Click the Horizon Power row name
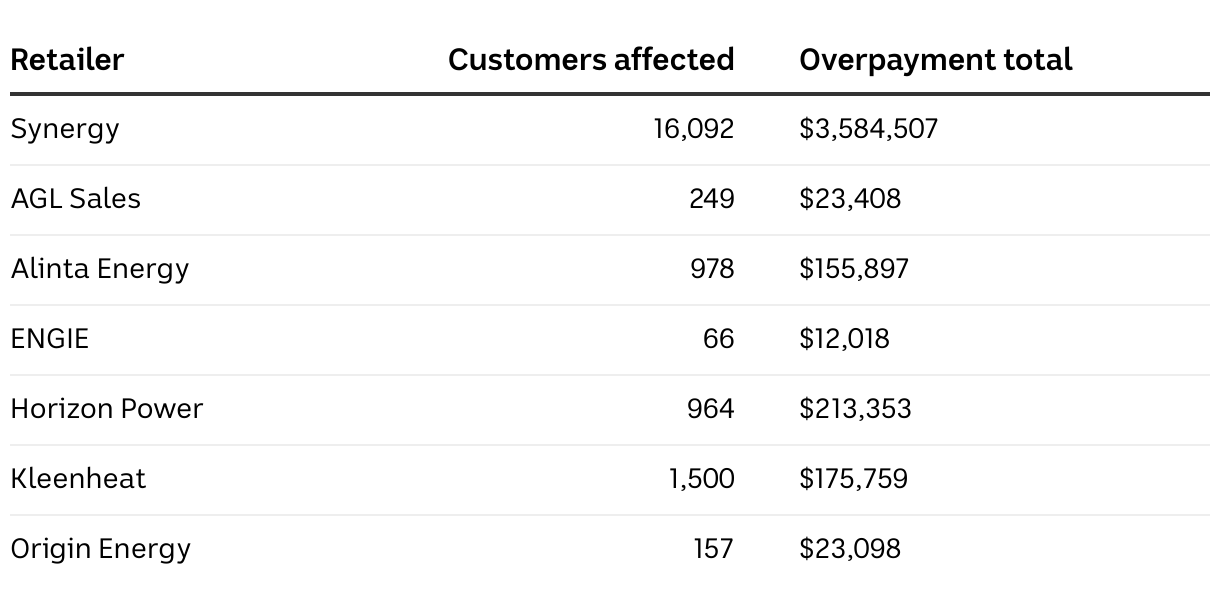 click(x=107, y=409)
